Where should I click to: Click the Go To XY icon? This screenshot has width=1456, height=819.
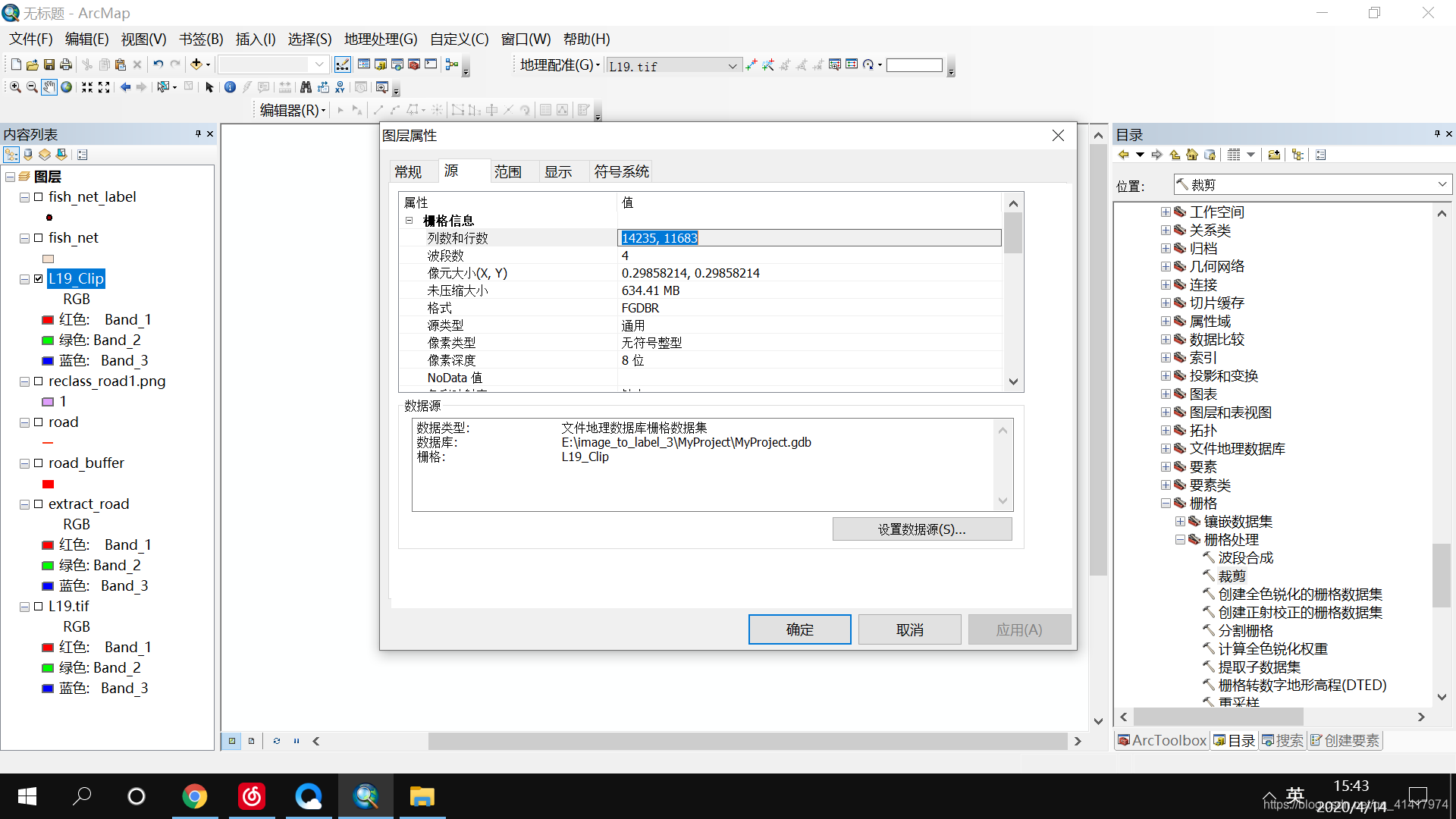(x=340, y=87)
